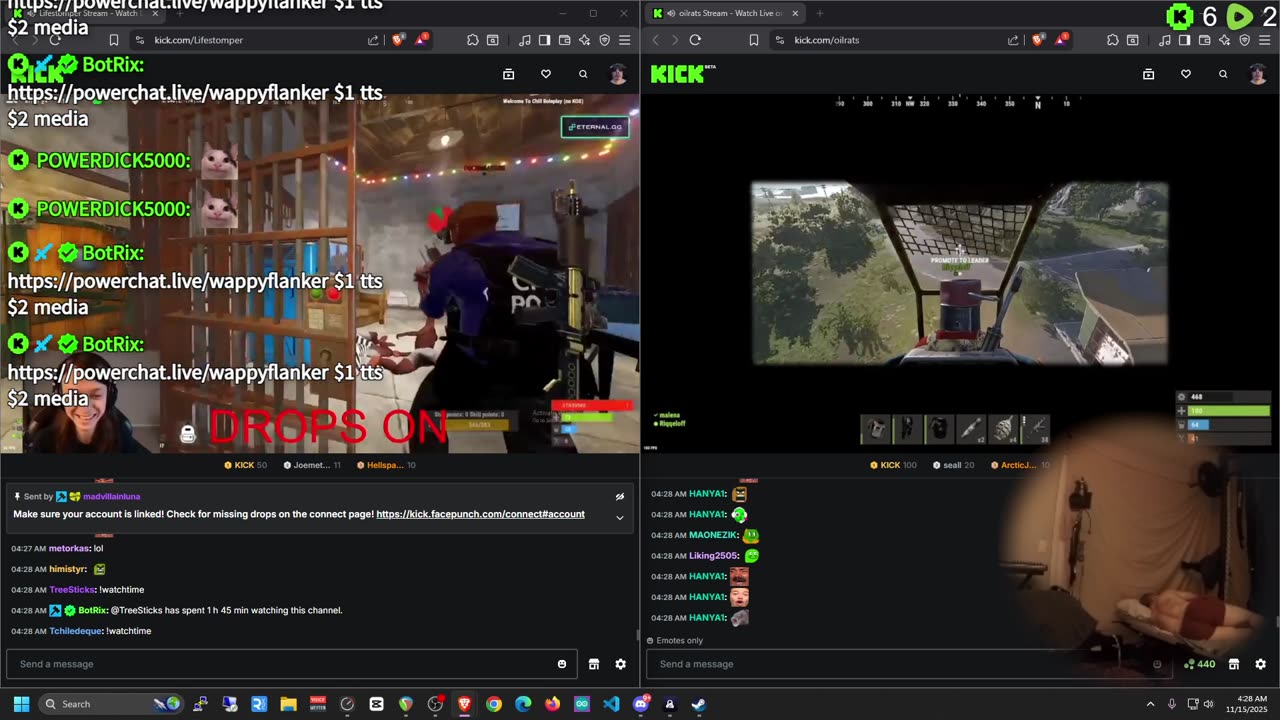Open the kick.facepunch.com/connect#account link
This screenshot has width=1280, height=720.
(x=480, y=514)
